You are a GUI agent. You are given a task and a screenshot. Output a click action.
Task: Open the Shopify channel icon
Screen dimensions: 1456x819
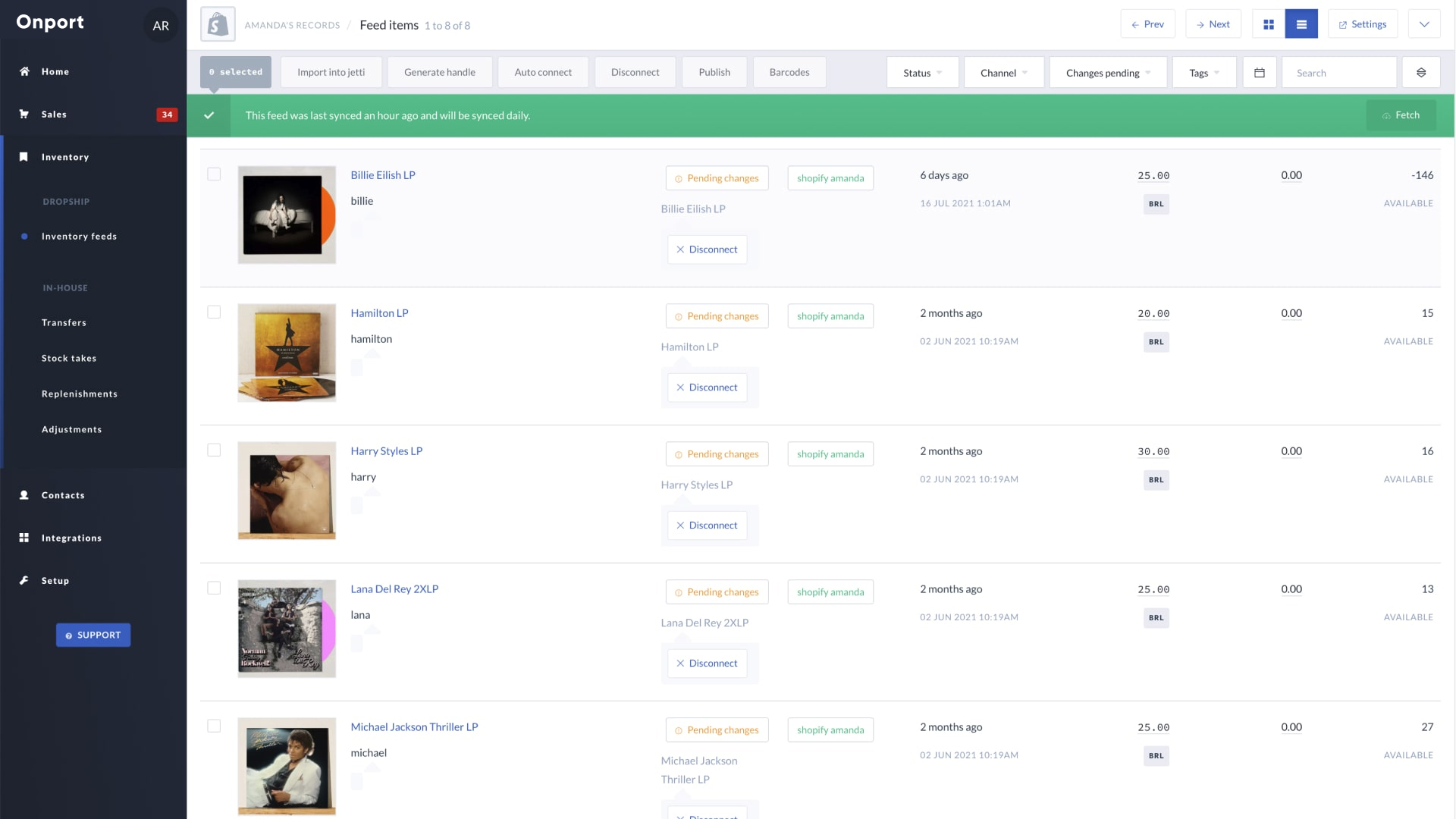[218, 24]
